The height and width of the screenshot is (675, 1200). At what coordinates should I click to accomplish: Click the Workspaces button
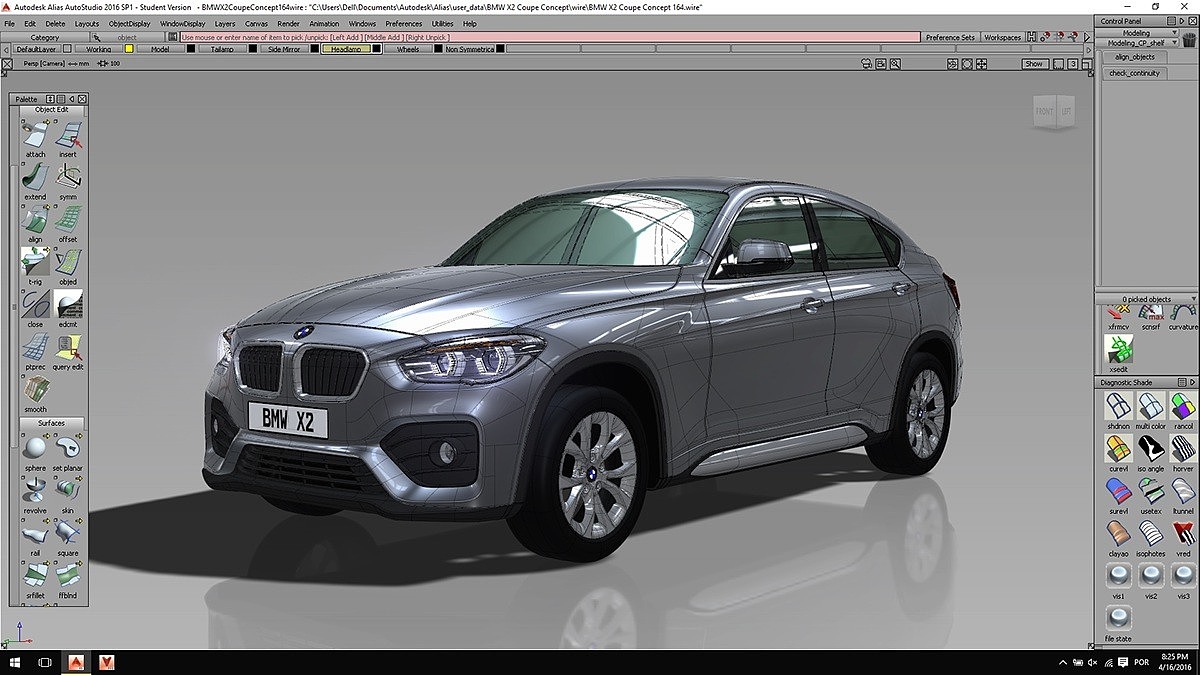(1002, 37)
